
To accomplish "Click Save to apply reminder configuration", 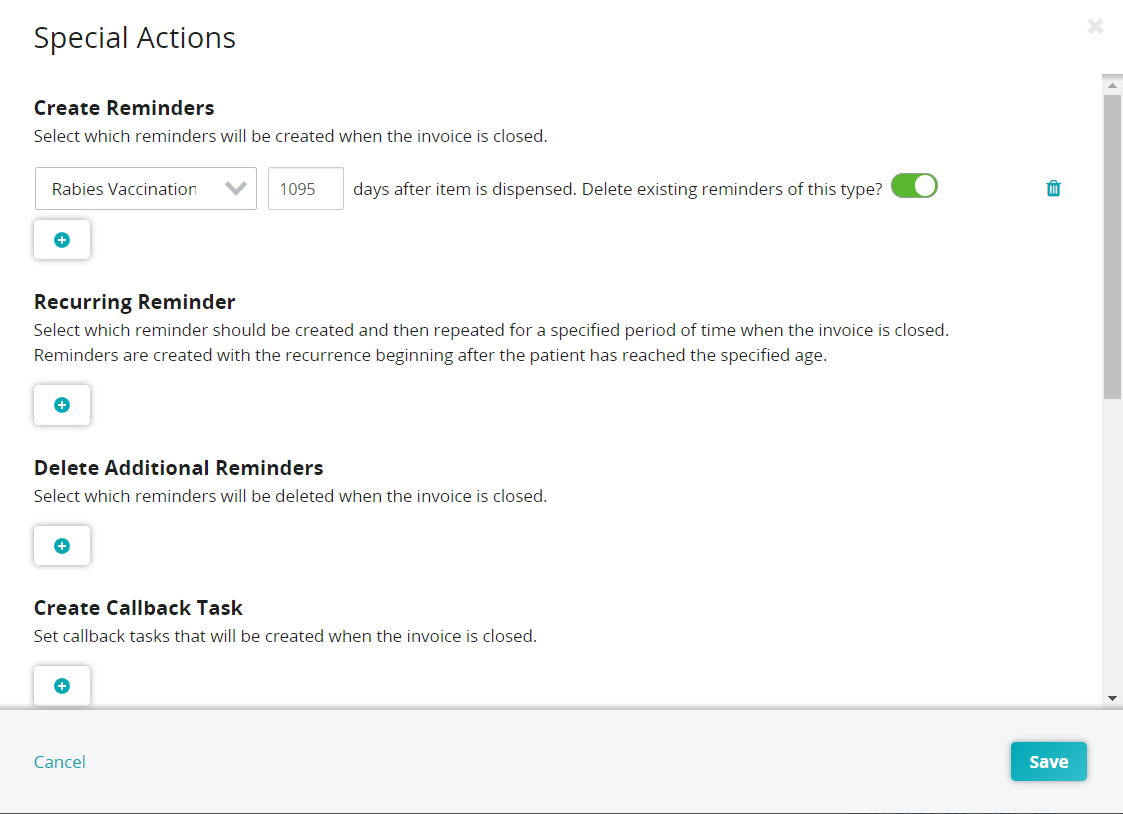I will point(1048,761).
